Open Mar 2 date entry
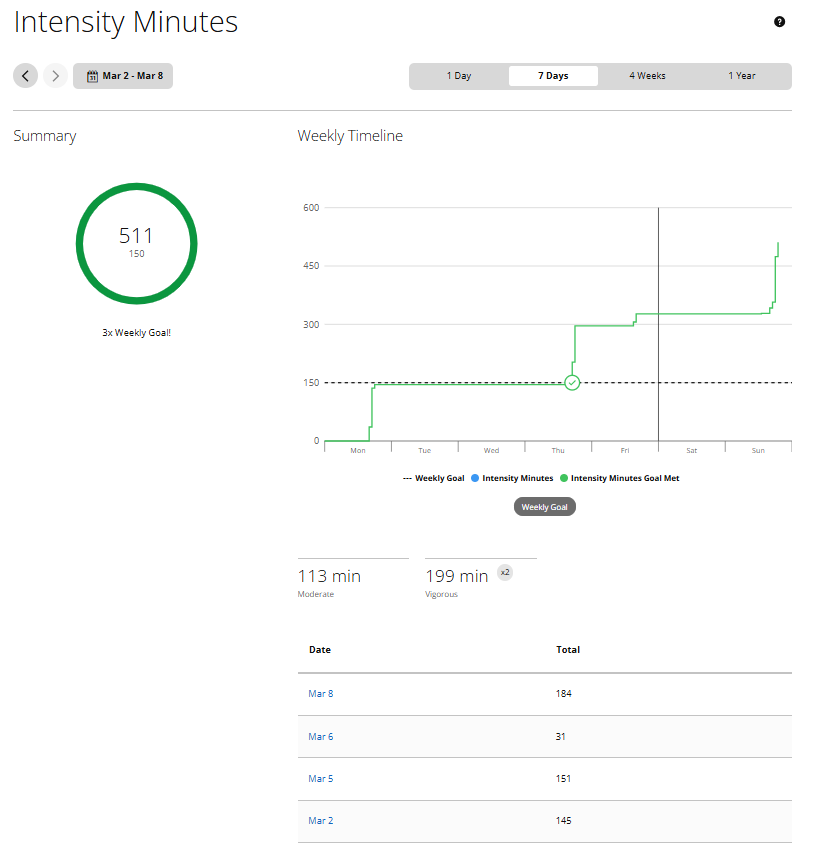Image resolution: width=813 pixels, height=850 pixels. (320, 821)
